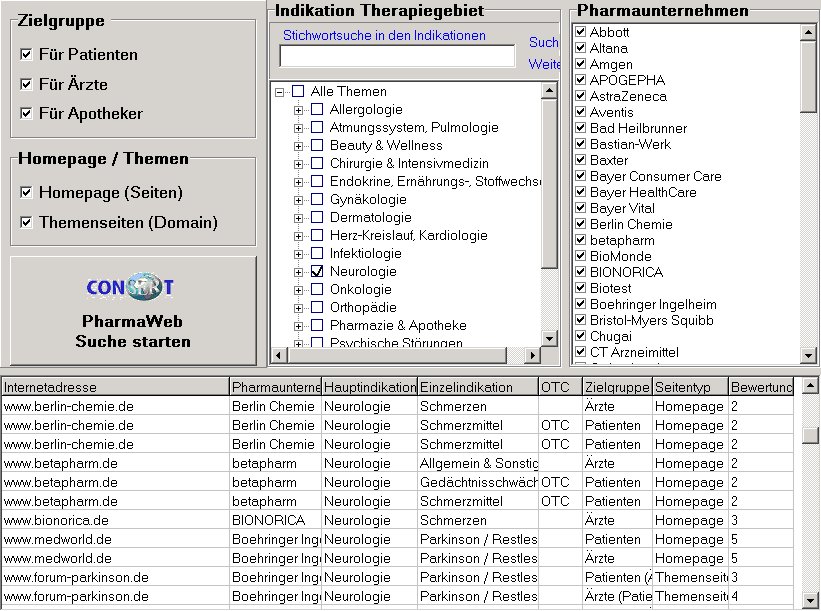This screenshot has width=821, height=611.
Task: Click the company list scroll-up arrow
Action: click(808, 32)
